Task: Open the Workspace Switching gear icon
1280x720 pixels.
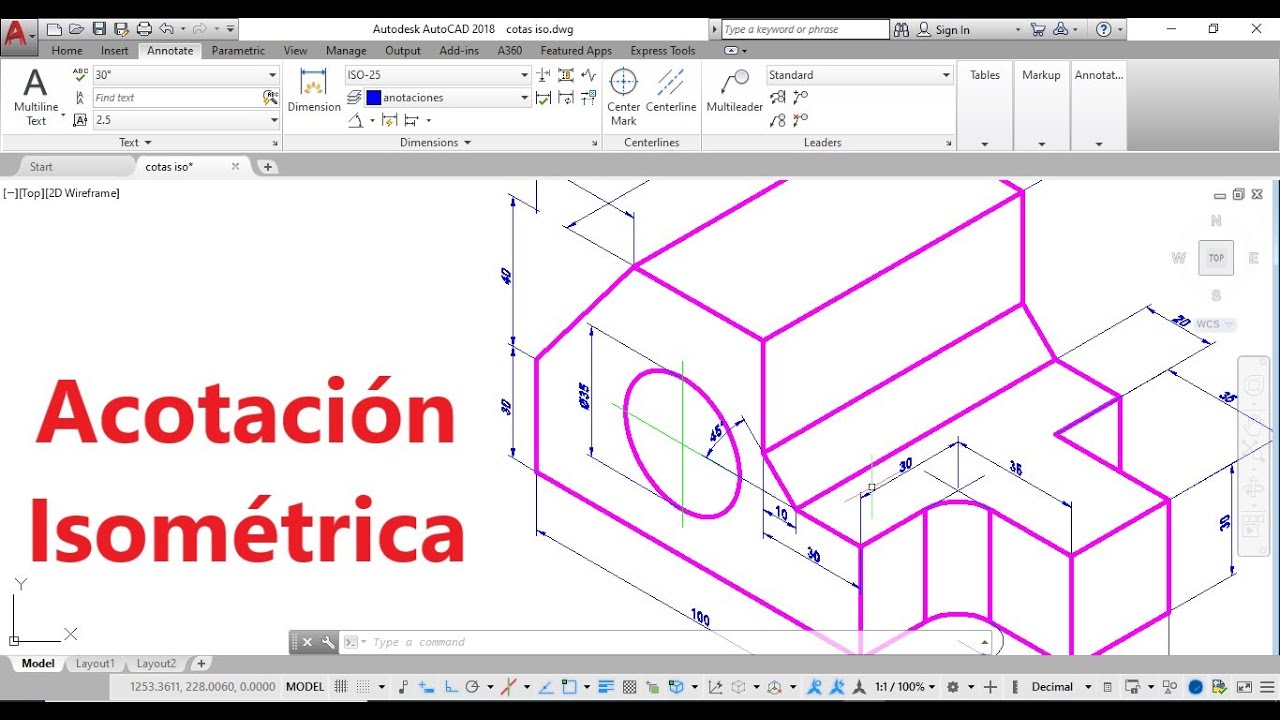Action: click(x=953, y=687)
